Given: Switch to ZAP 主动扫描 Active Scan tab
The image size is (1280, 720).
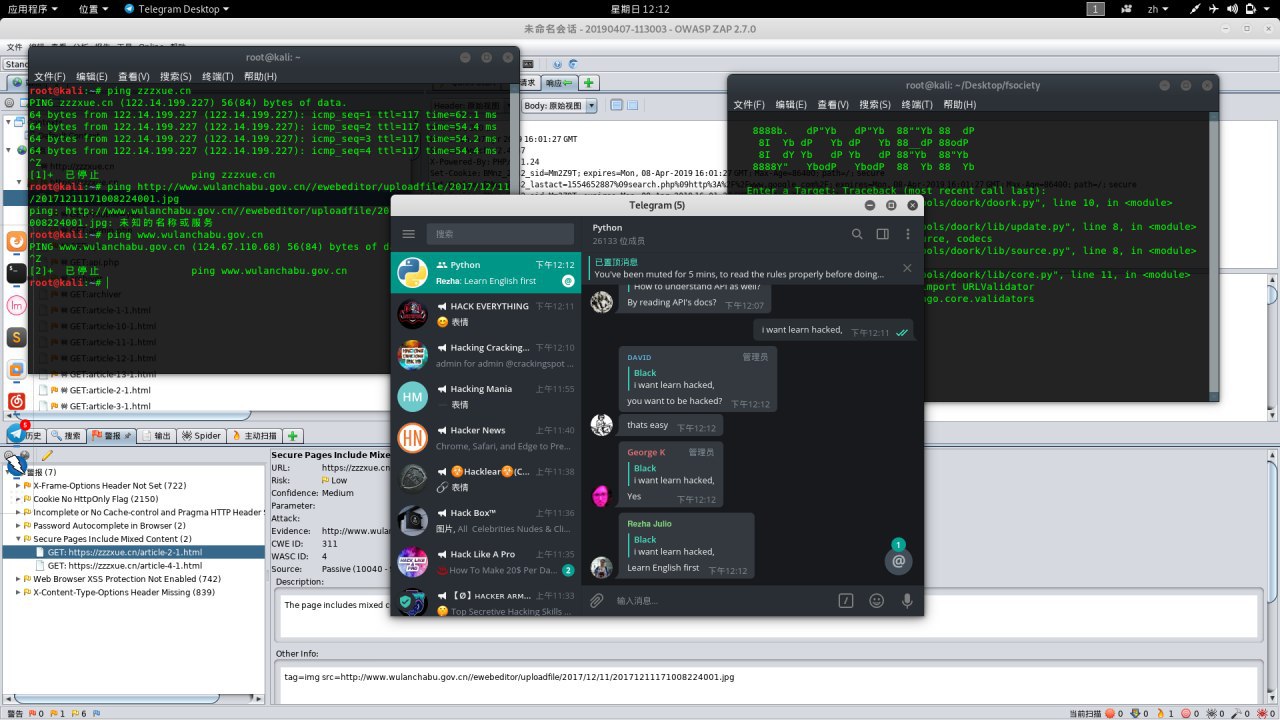Looking at the screenshot, I should point(254,436).
